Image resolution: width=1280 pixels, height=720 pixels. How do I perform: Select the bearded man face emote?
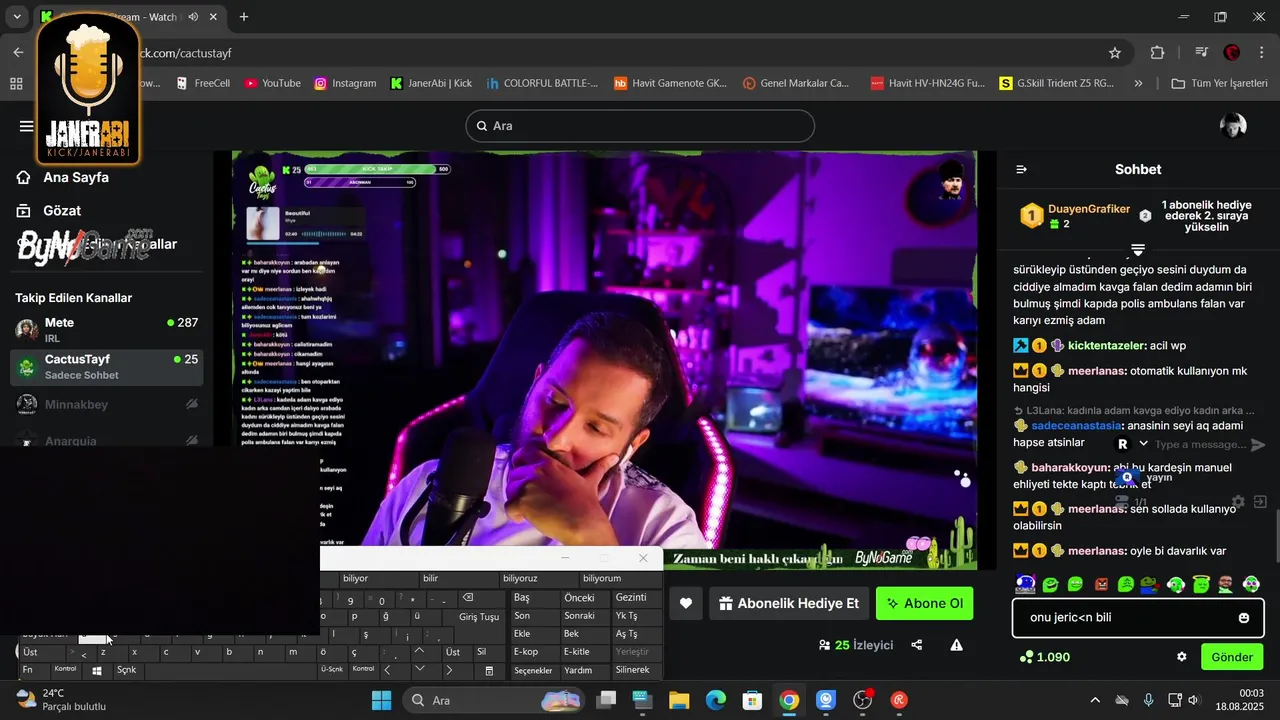(1226, 584)
